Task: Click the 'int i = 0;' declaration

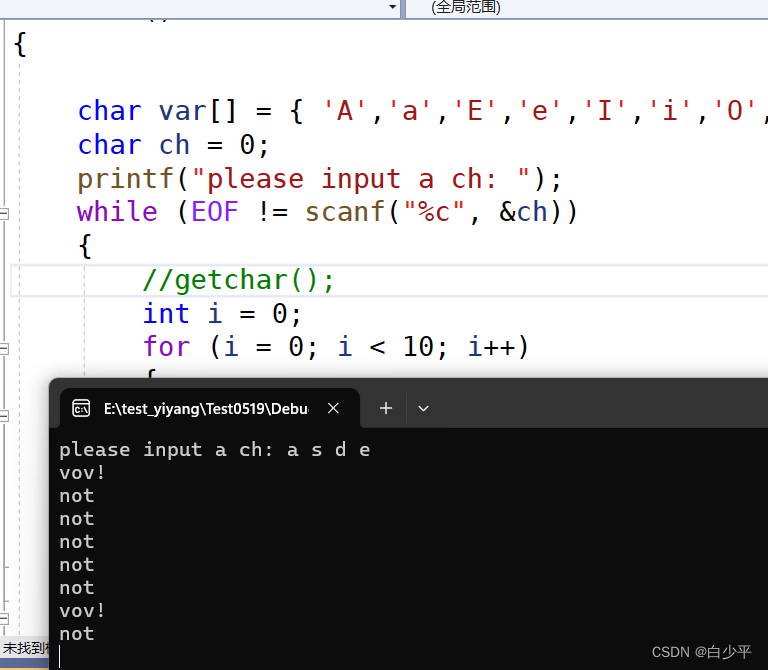Action: pos(222,314)
